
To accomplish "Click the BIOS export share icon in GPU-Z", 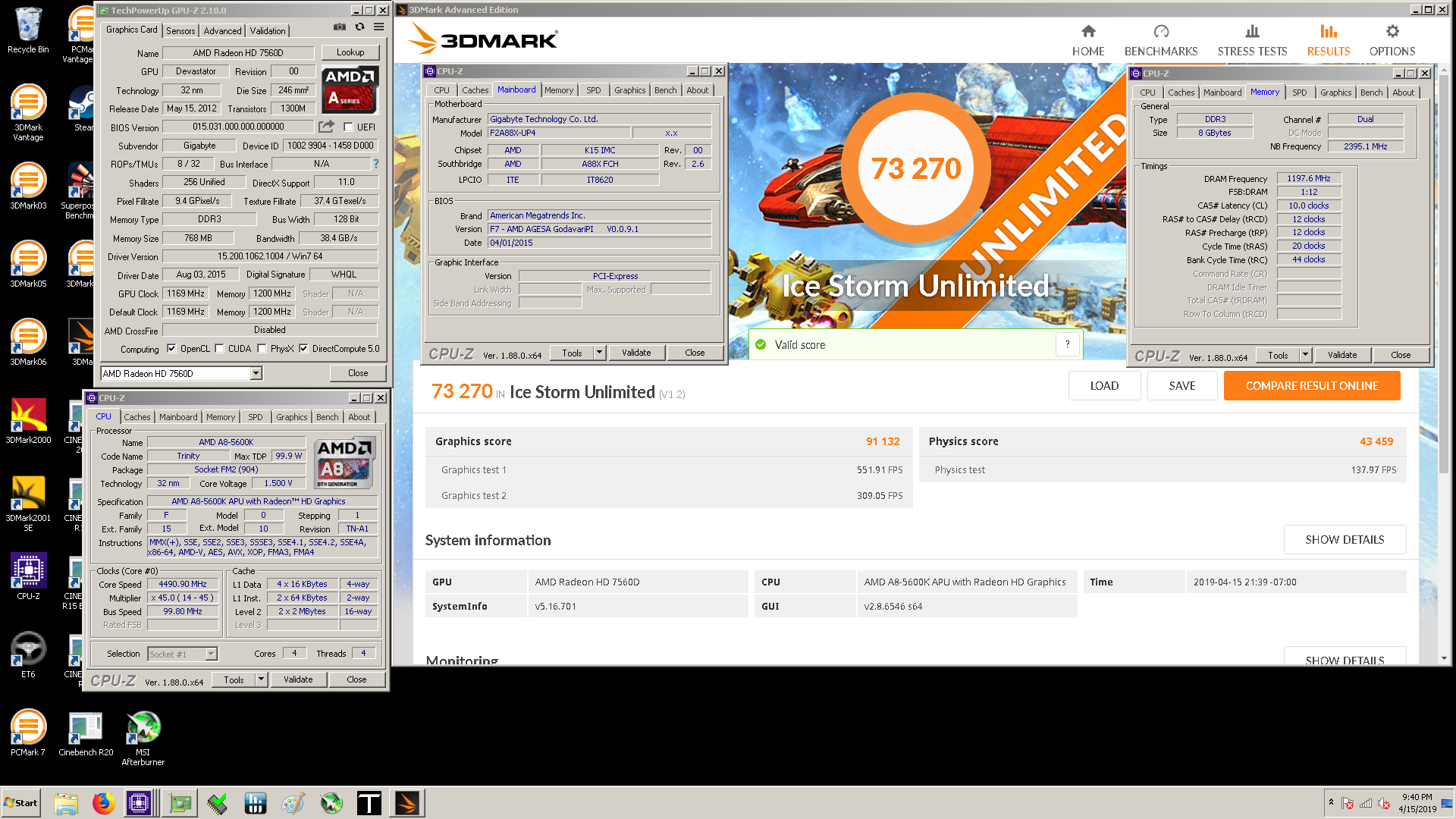I will (326, 127).
